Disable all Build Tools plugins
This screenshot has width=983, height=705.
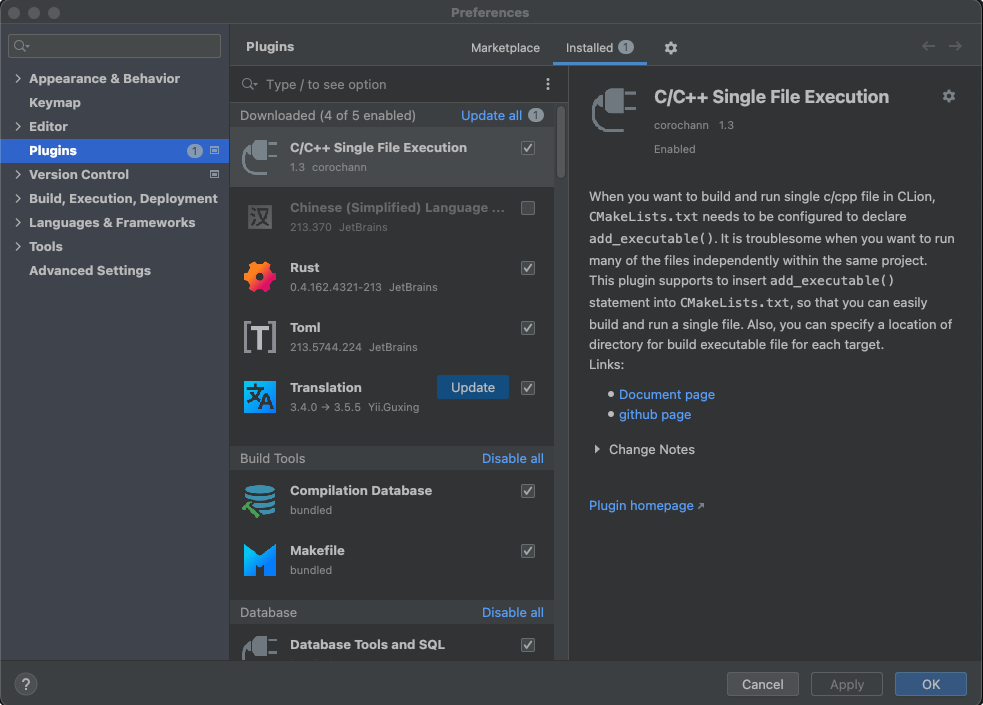(513, 458)
